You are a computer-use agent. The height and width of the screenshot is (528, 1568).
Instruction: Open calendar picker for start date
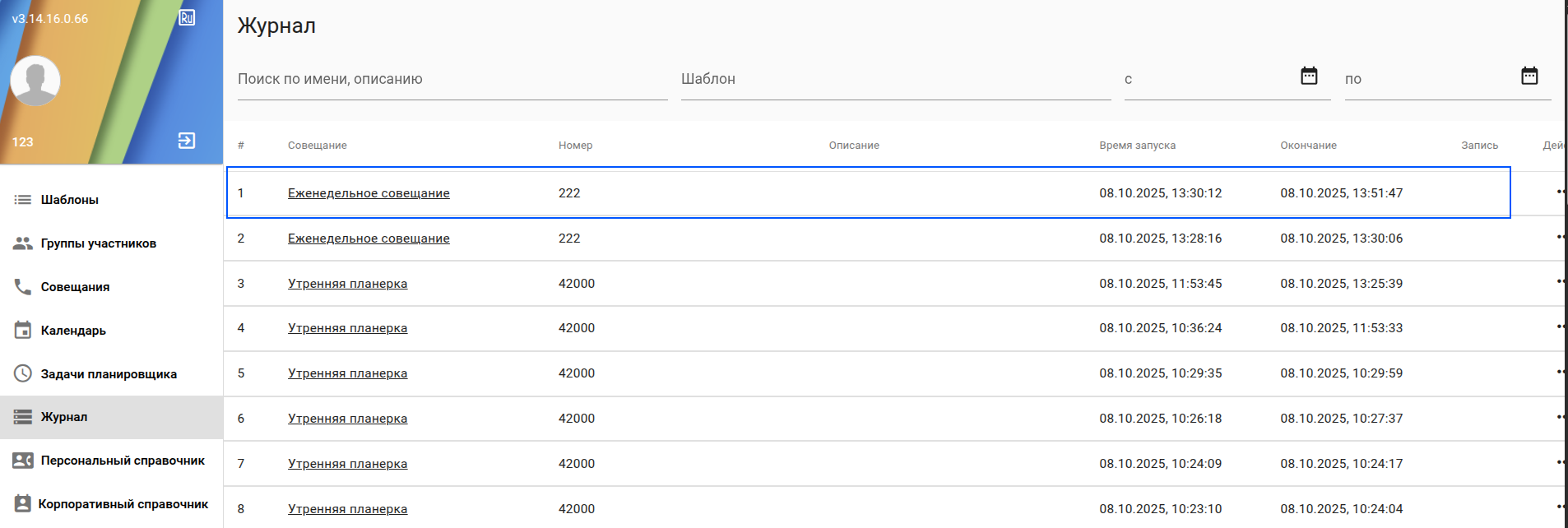pos(1309,76)
